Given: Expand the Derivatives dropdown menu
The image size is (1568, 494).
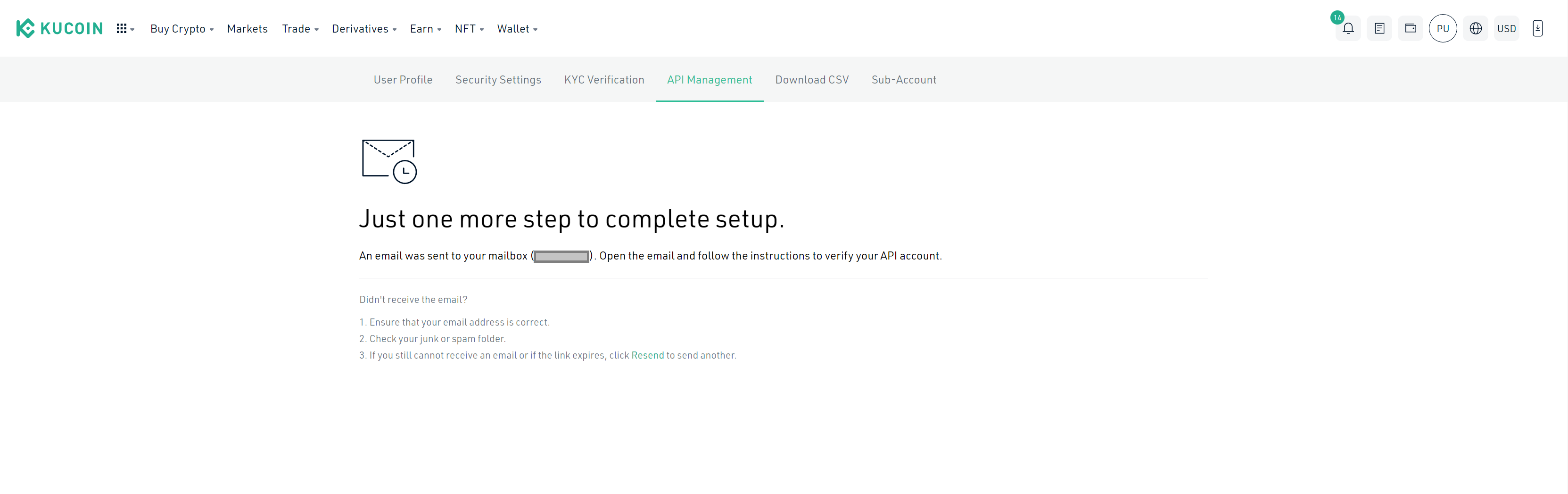Looking at the screenshot, I should coord(364,29).
